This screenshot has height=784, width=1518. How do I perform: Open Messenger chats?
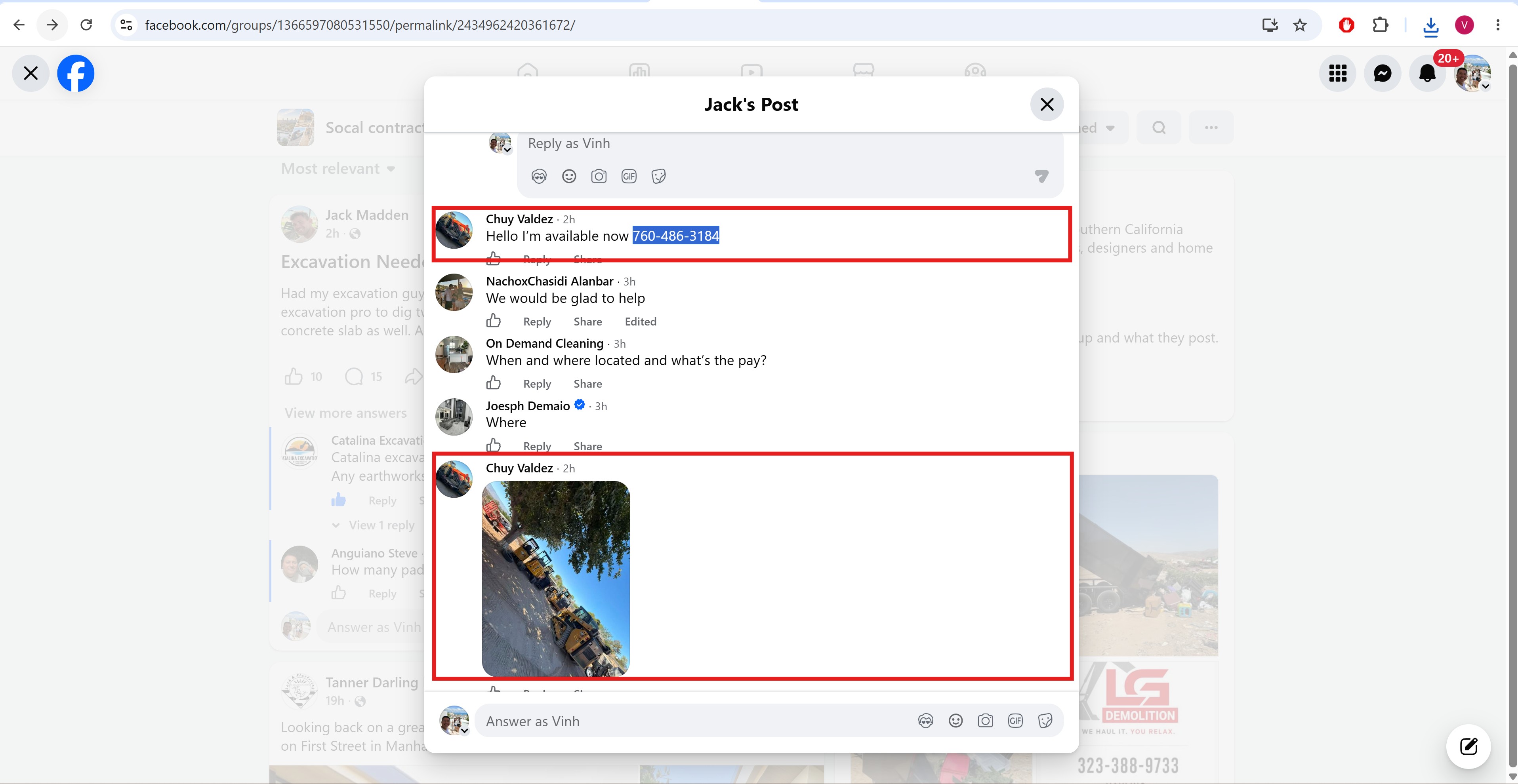[x=1383, y=73]
